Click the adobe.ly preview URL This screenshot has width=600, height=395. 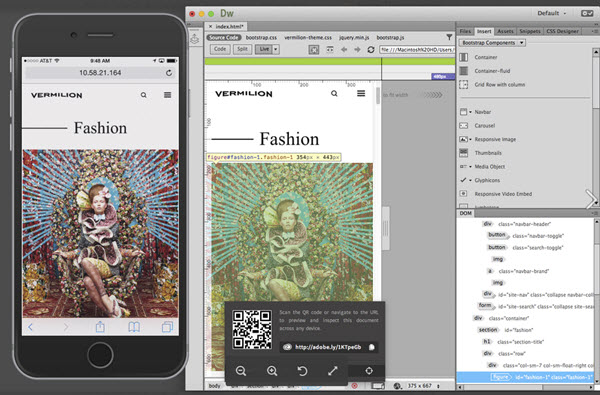328,347
